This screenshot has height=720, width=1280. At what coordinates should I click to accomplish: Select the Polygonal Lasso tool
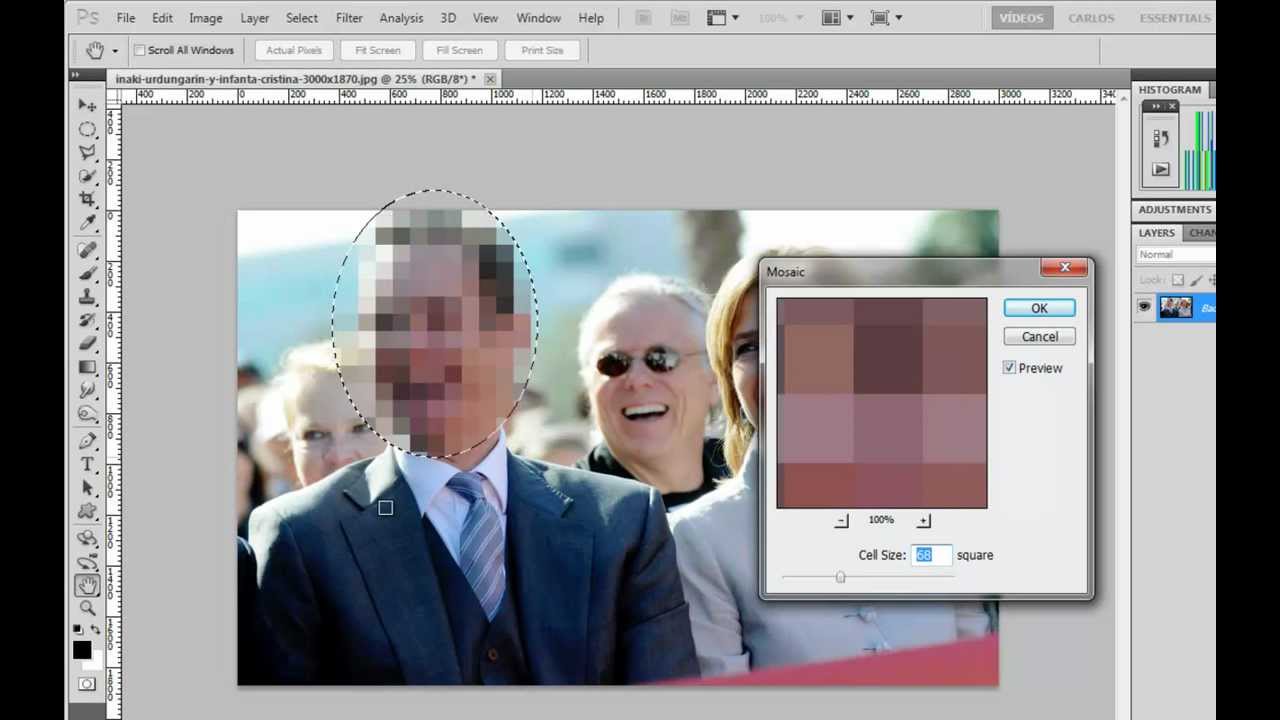pyautogui.click(x=88, y=152)
